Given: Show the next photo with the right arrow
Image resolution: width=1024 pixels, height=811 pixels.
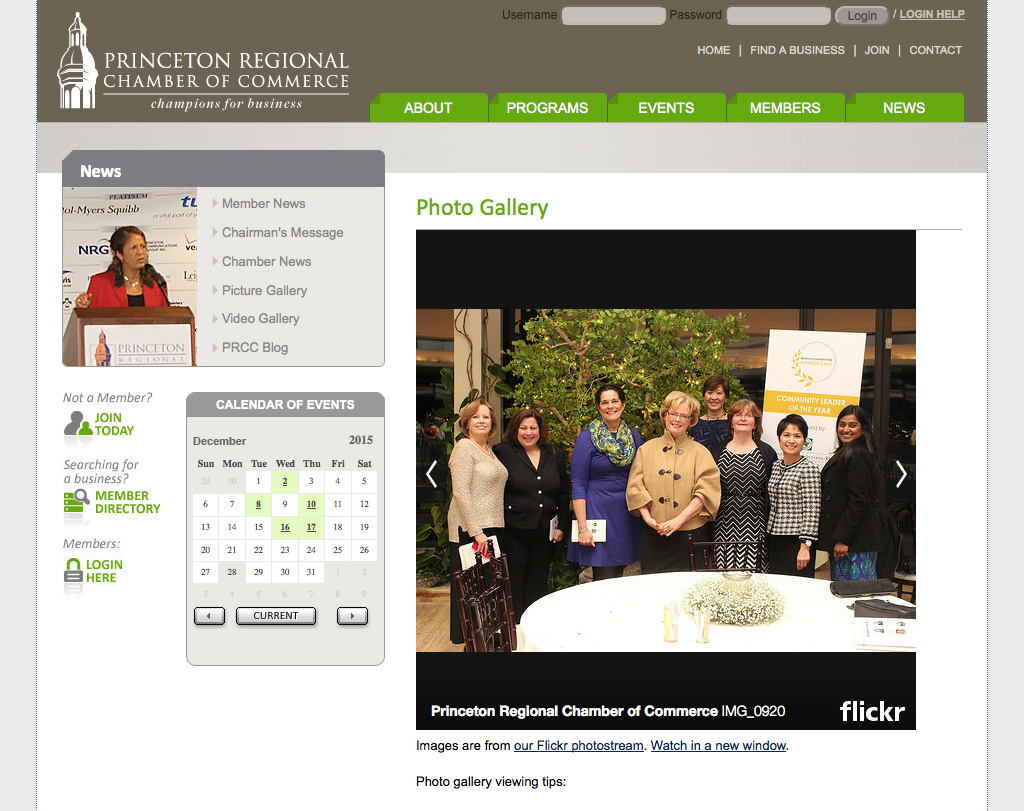Looking at the screenshot, I should pos(901,474).
